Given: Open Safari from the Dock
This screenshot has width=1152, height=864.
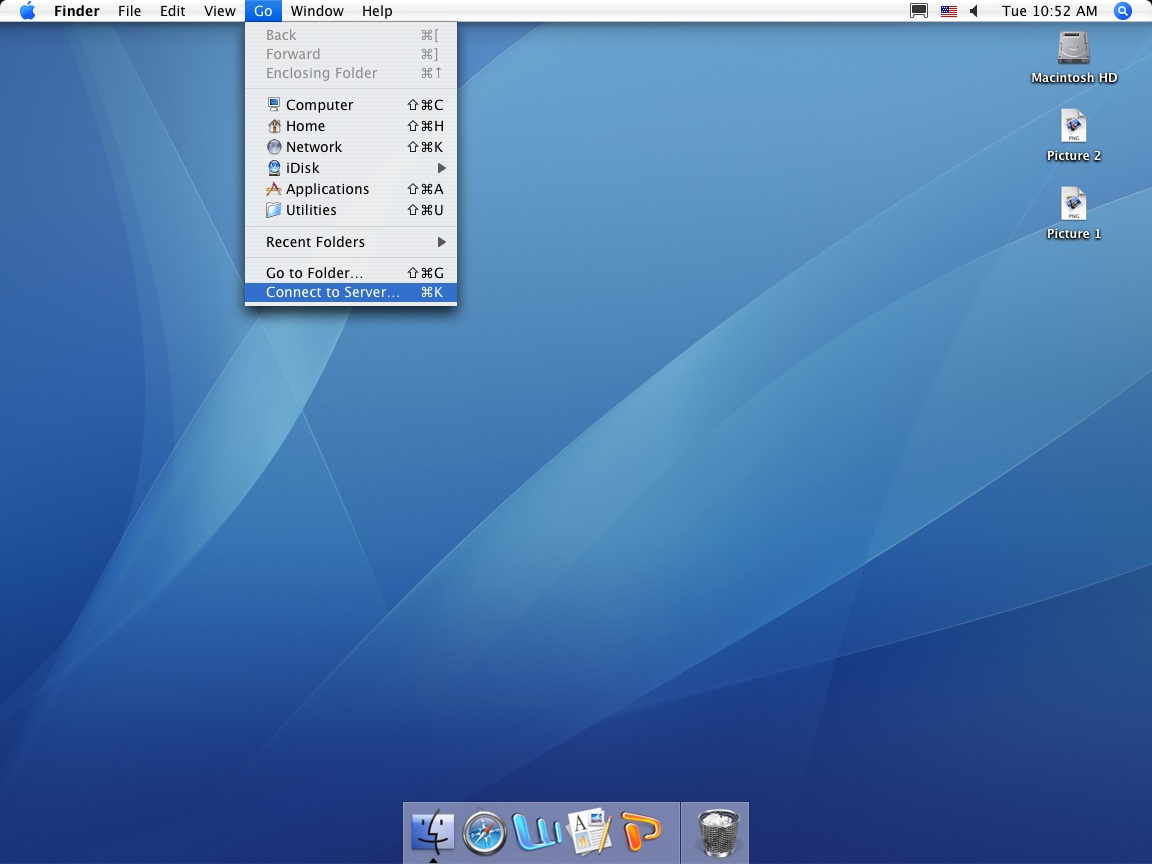Looking at the screenshot, I should (x=485, y=832).
